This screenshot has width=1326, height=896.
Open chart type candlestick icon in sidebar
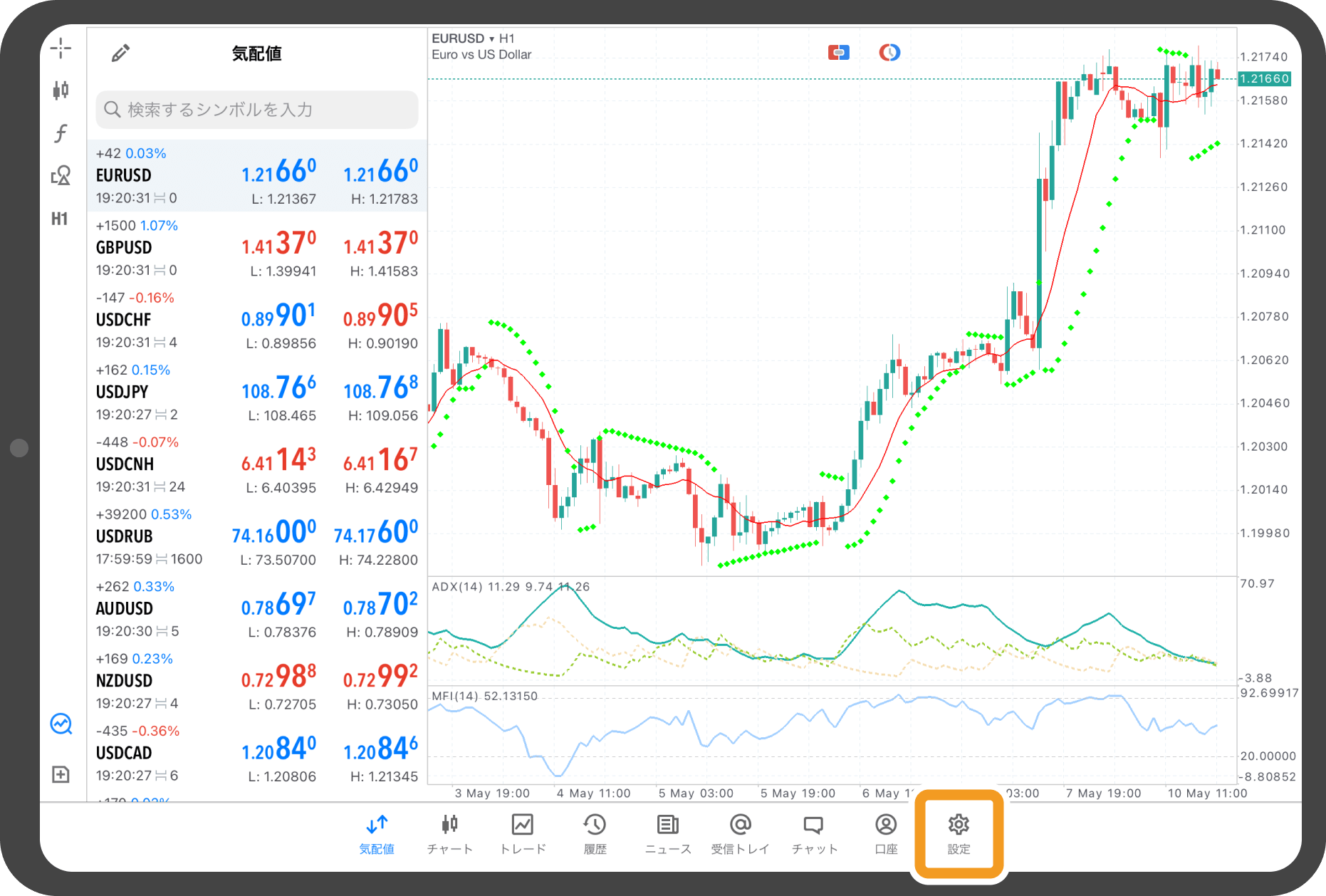(x=61, y=90)
